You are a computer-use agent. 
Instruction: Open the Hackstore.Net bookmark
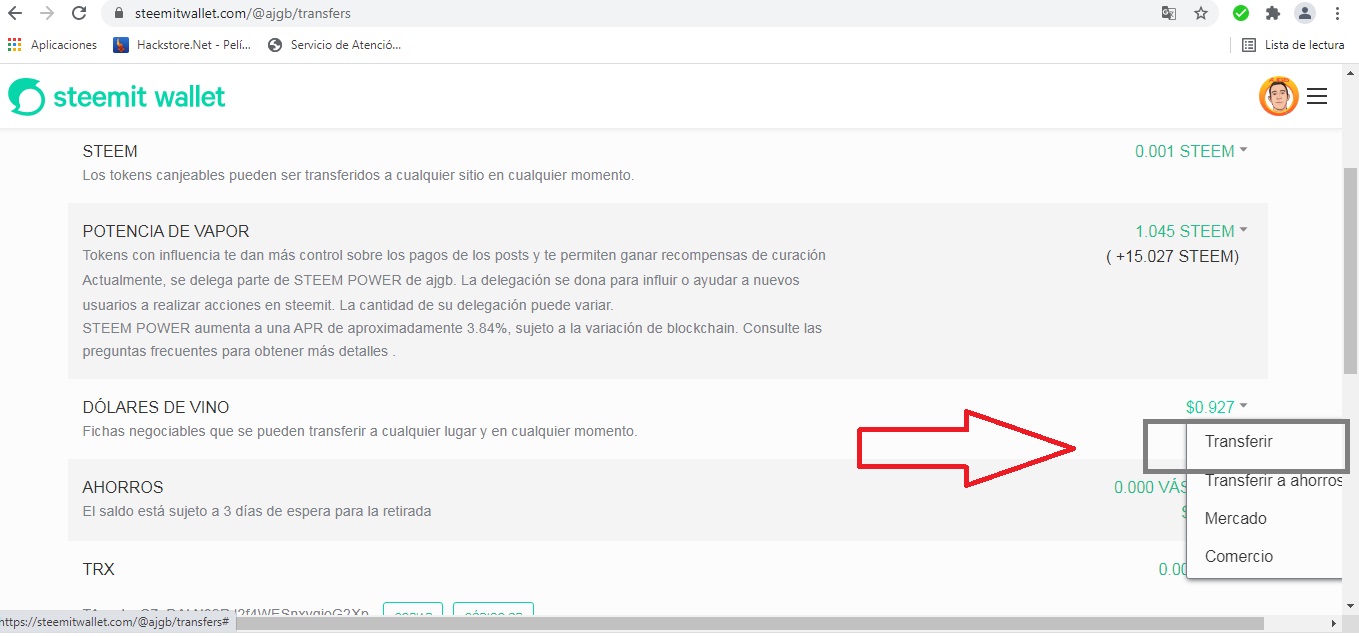coord(183,45)
